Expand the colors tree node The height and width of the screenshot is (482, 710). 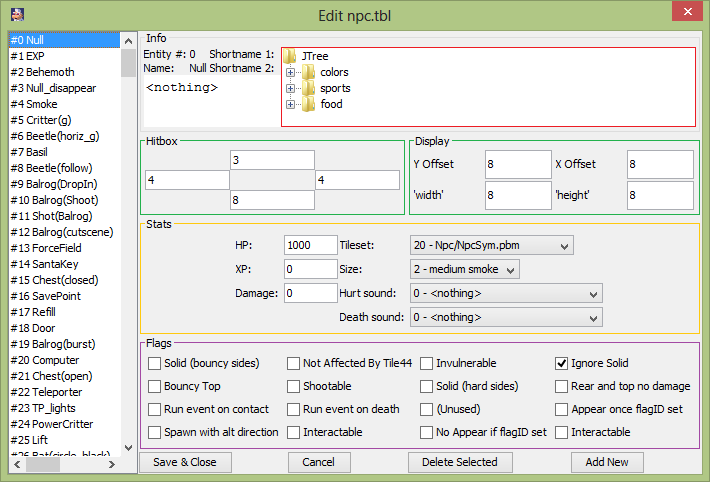click(x=290, y=72)
